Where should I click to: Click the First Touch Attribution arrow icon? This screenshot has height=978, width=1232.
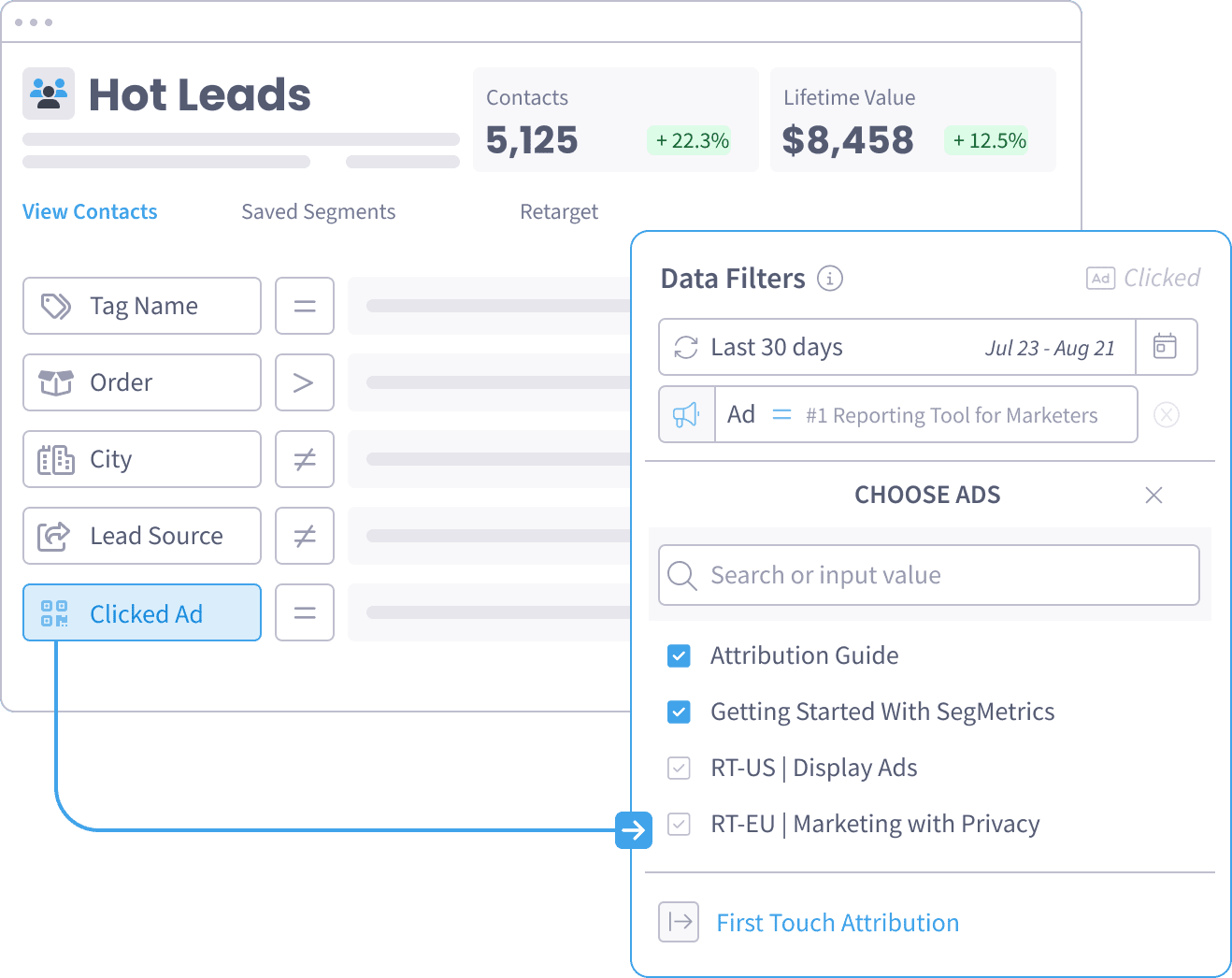pos(680,922)
